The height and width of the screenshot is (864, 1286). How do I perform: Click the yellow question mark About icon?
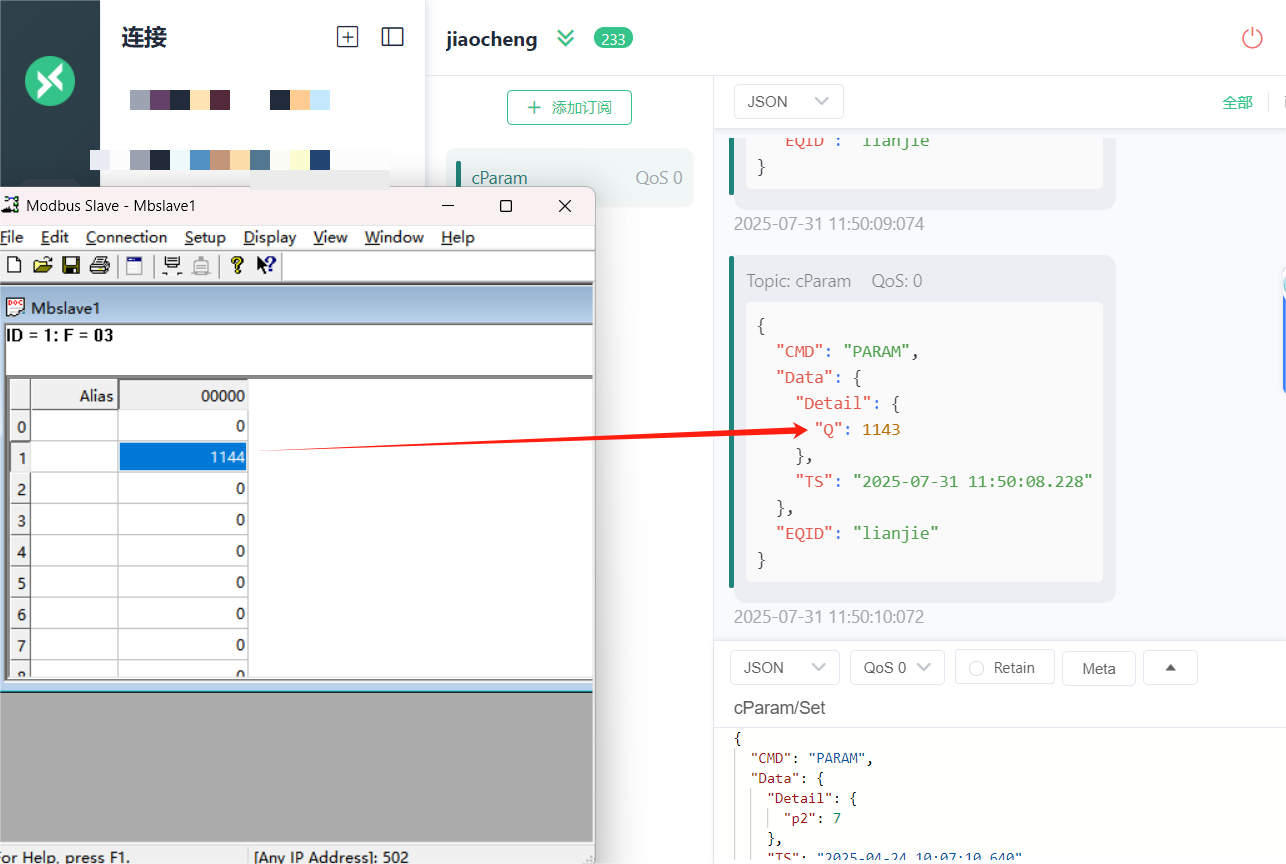coord(237,265)
